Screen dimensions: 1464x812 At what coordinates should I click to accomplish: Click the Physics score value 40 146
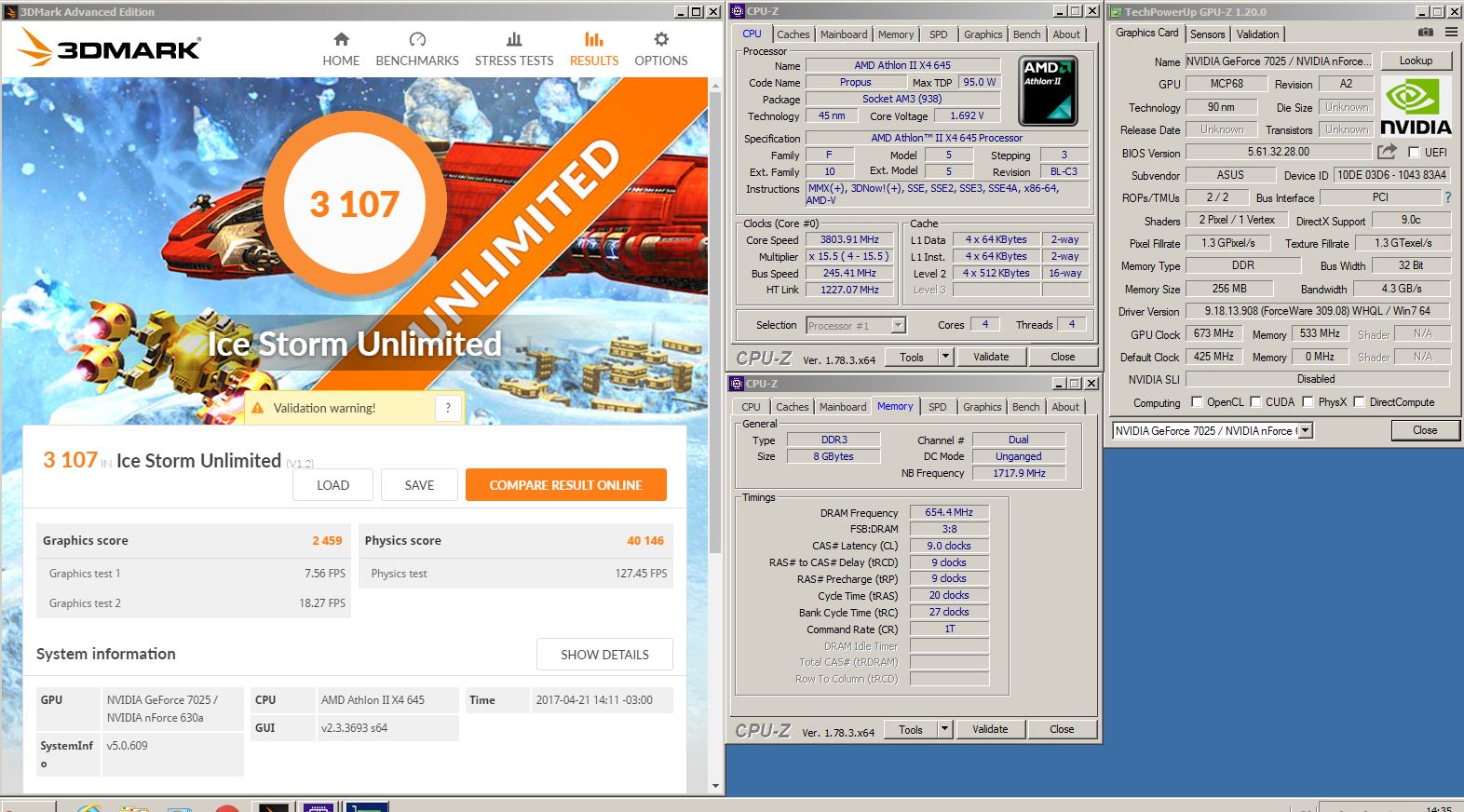point(645,540)
